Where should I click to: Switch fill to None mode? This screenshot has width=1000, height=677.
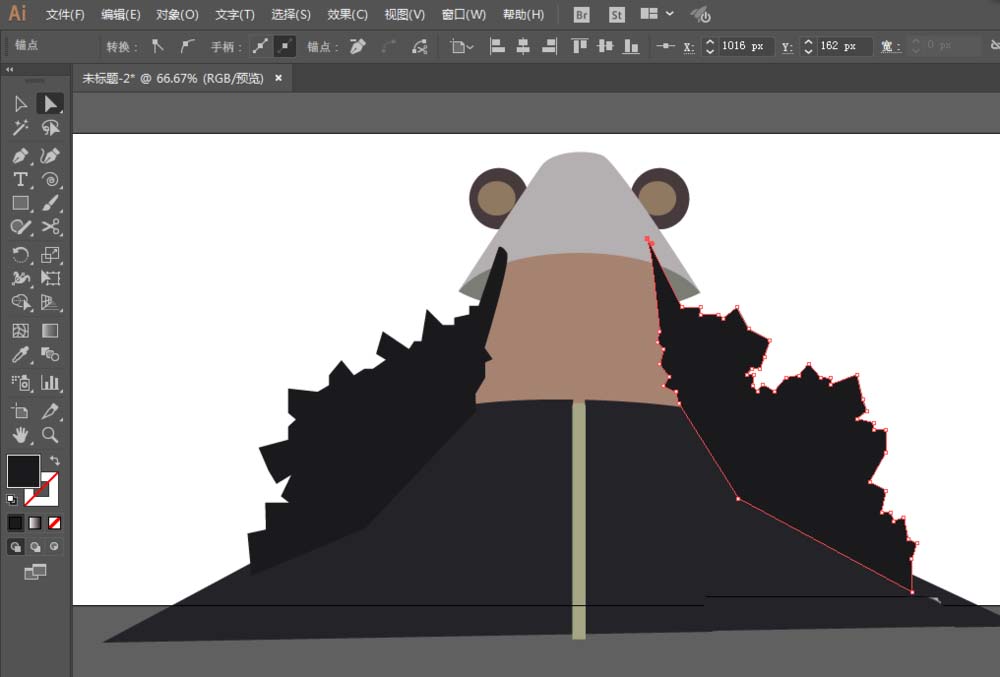[x=55, y=523]
